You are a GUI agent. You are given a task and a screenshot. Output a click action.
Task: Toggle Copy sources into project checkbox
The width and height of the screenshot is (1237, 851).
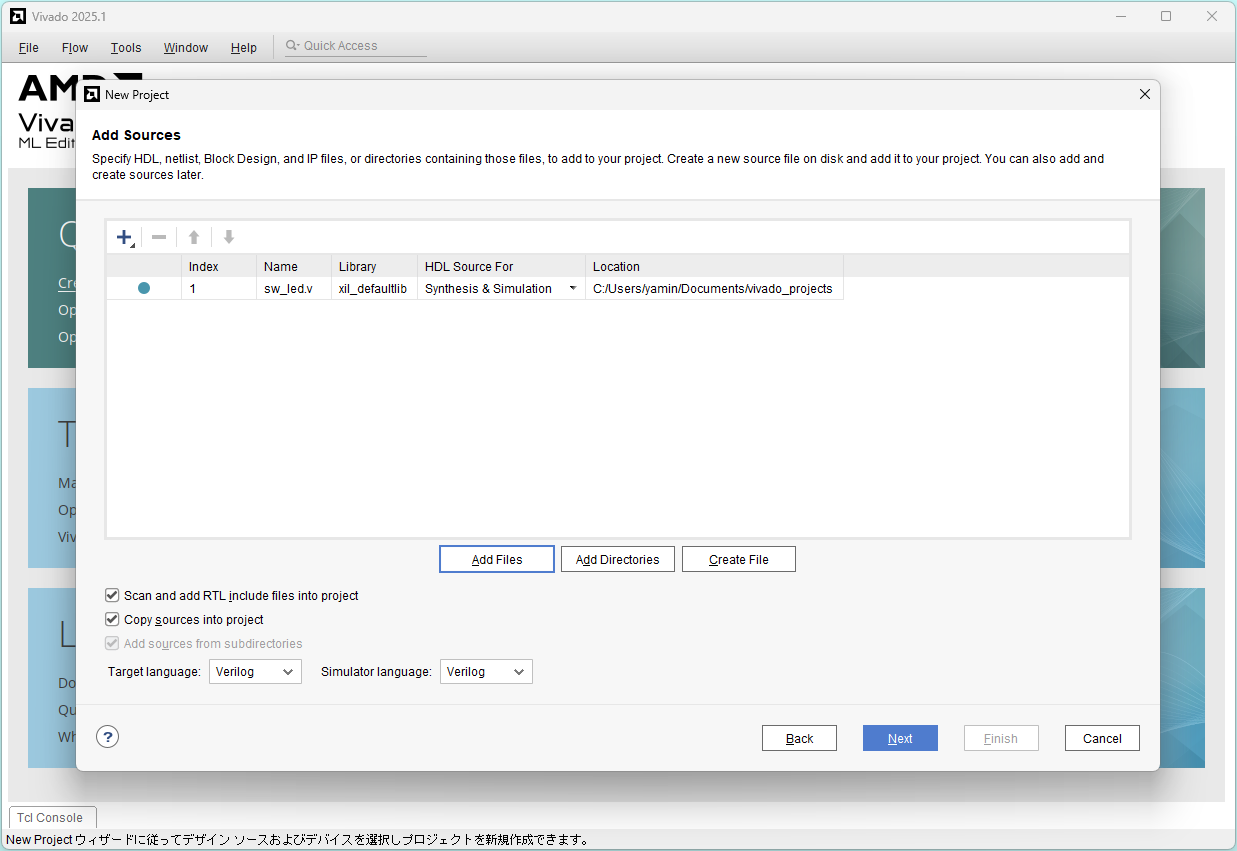point(112,619)
